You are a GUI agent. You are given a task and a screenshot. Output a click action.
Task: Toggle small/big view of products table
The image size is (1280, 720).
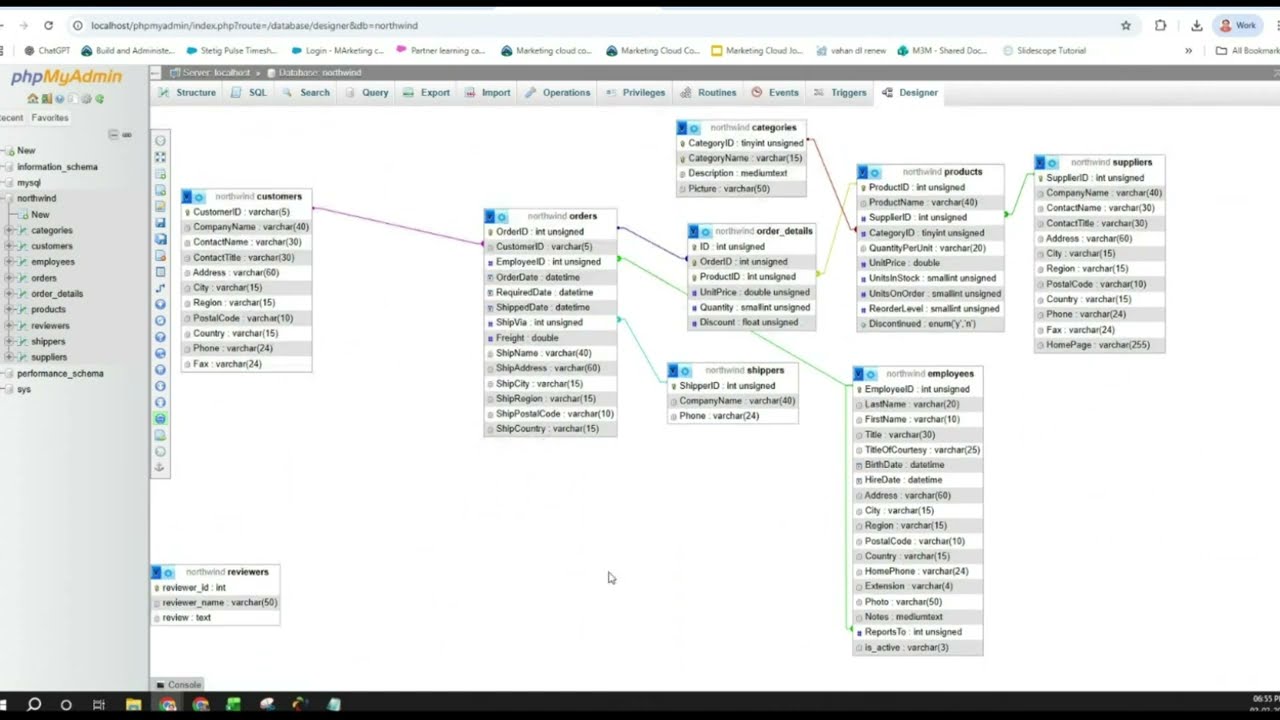(x=863, y=172)
